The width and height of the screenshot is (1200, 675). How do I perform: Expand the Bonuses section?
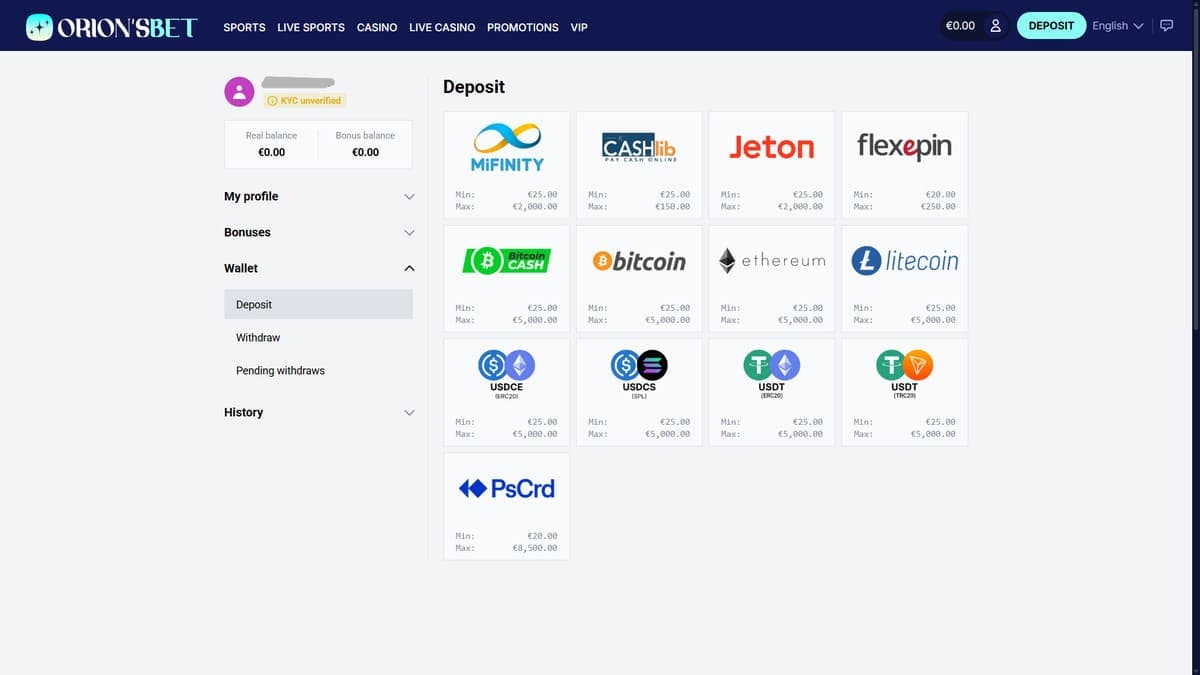318,232
